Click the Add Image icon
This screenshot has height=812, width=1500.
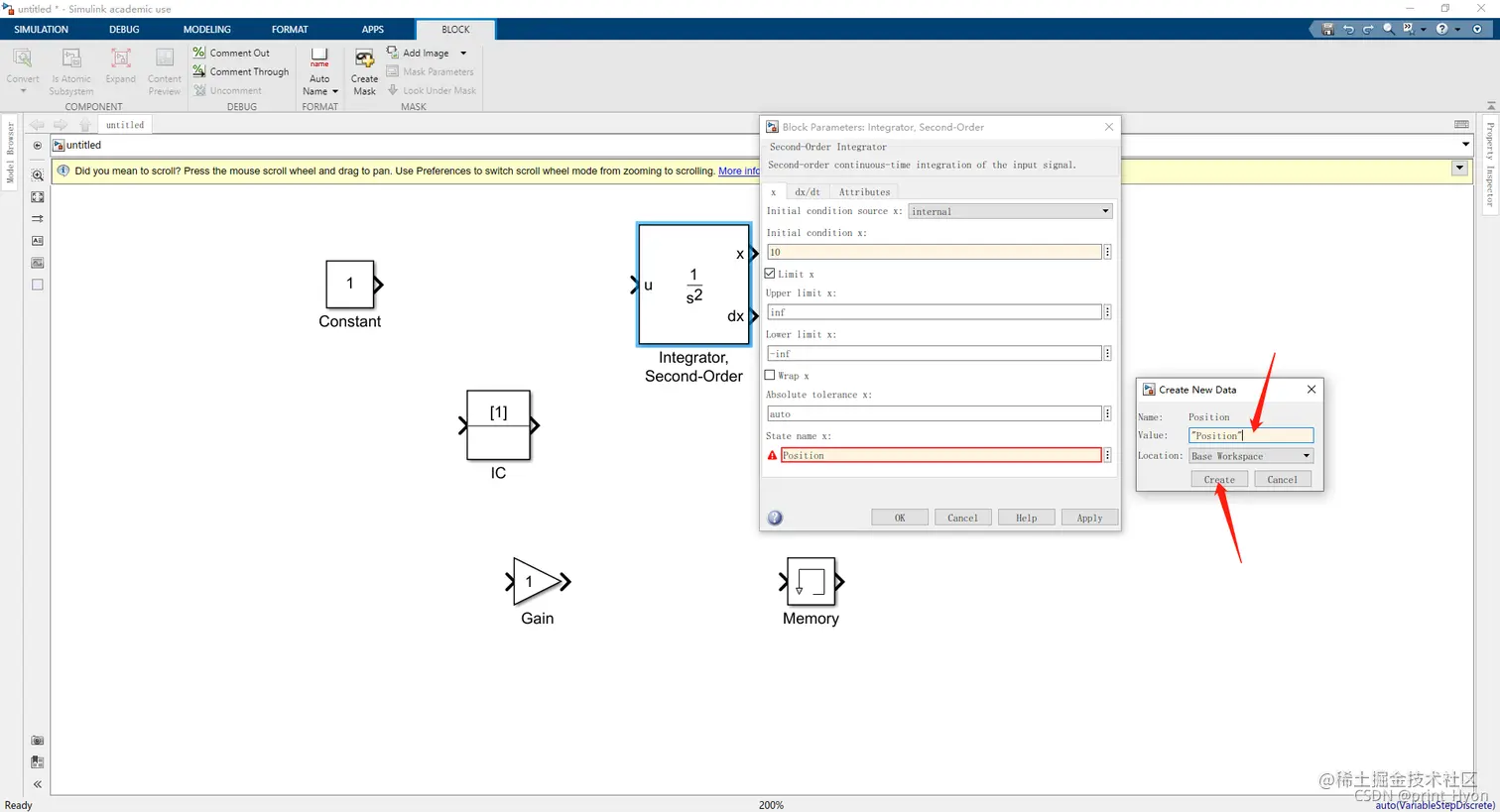pyautogui.click(x=393, y=53)
